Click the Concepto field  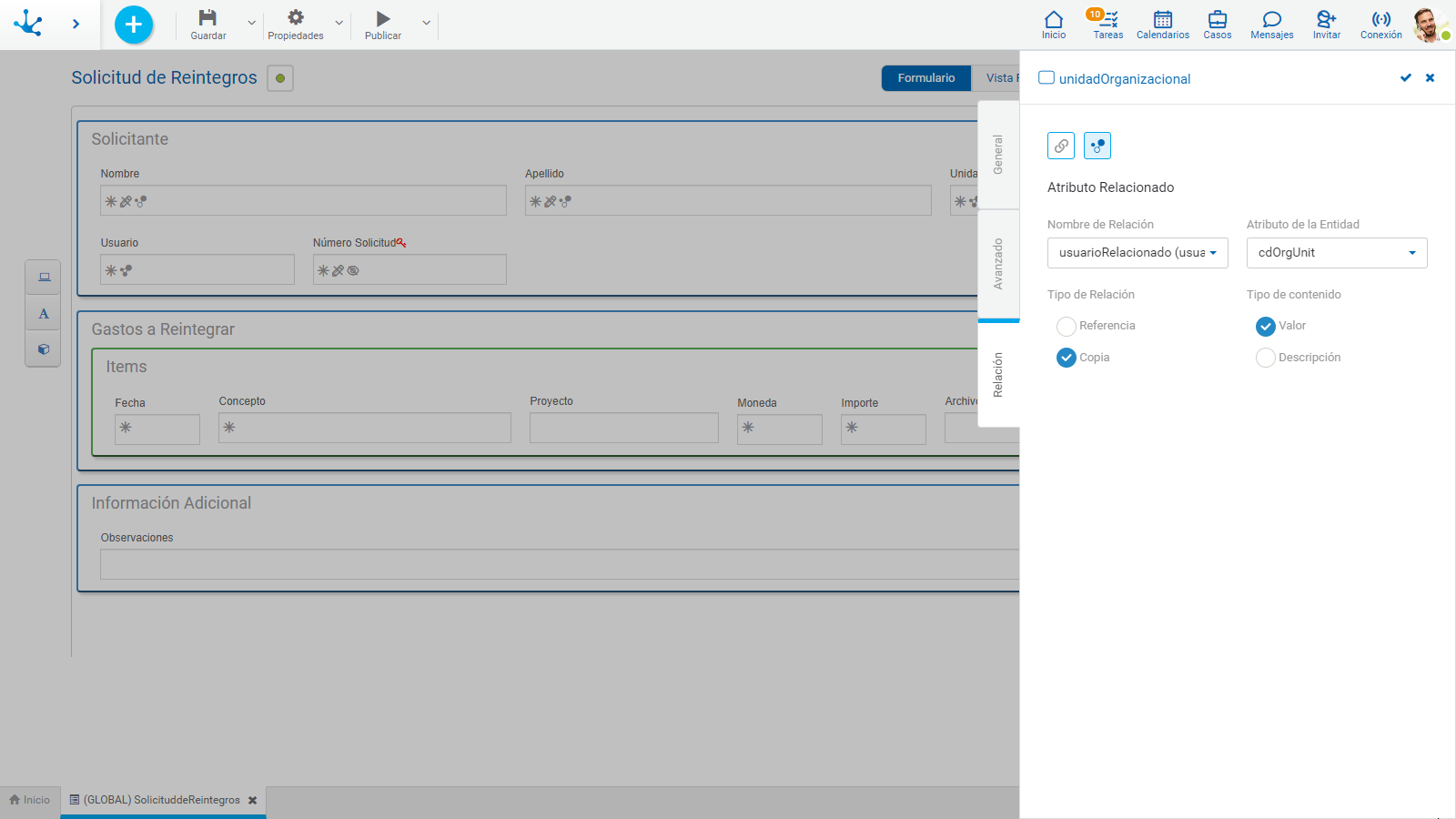(x=365, y=428)
